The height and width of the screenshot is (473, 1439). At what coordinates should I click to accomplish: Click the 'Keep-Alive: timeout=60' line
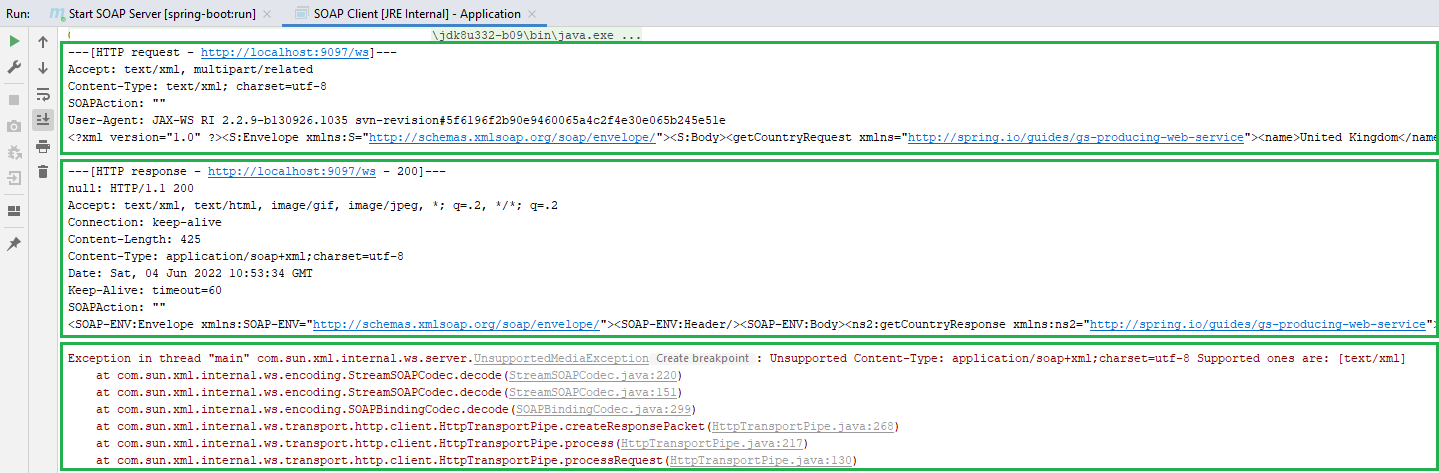coord(144,290)
